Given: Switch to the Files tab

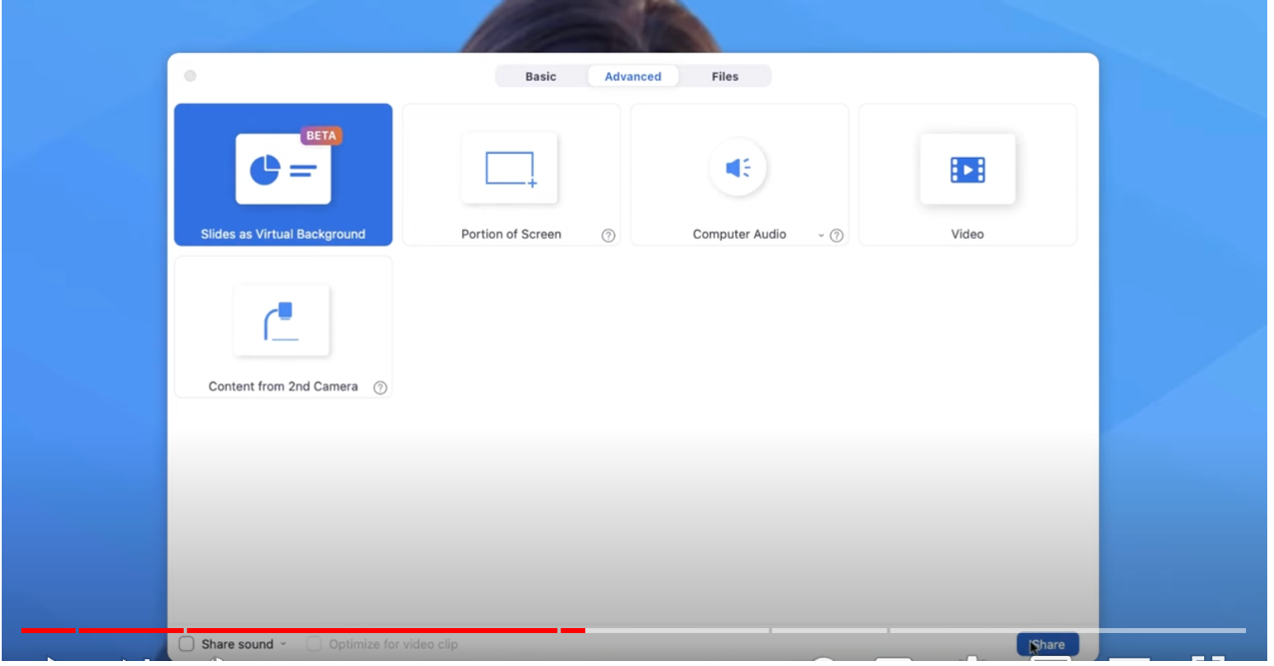Looking at the screenshot, I should tap(725, 77).
